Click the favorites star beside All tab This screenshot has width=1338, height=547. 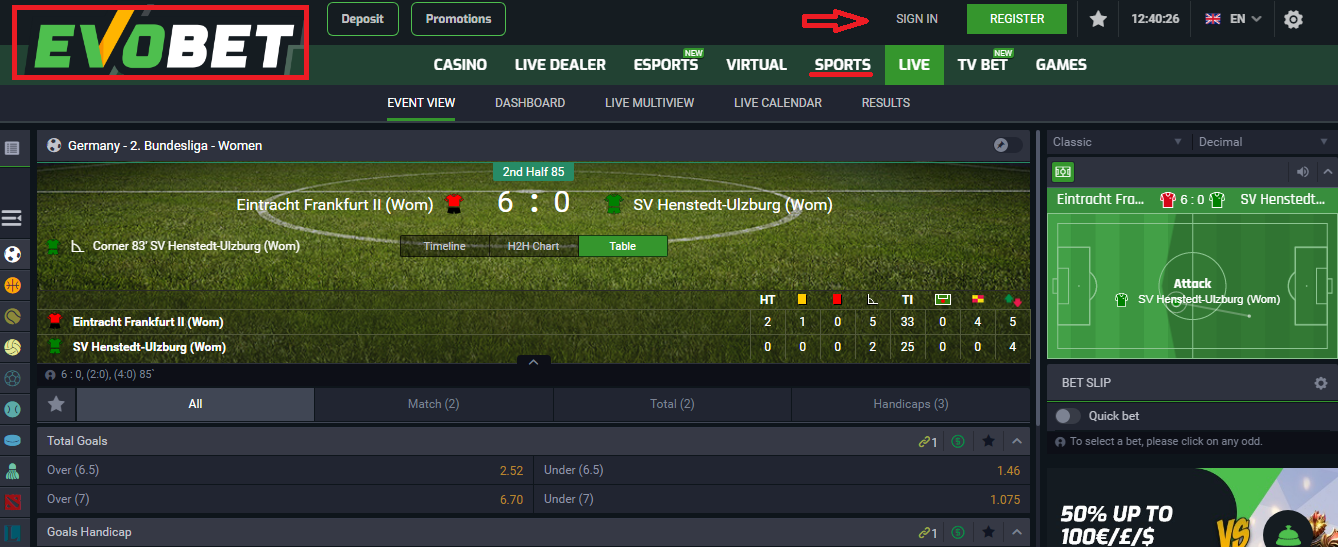[x=56, y=404]
